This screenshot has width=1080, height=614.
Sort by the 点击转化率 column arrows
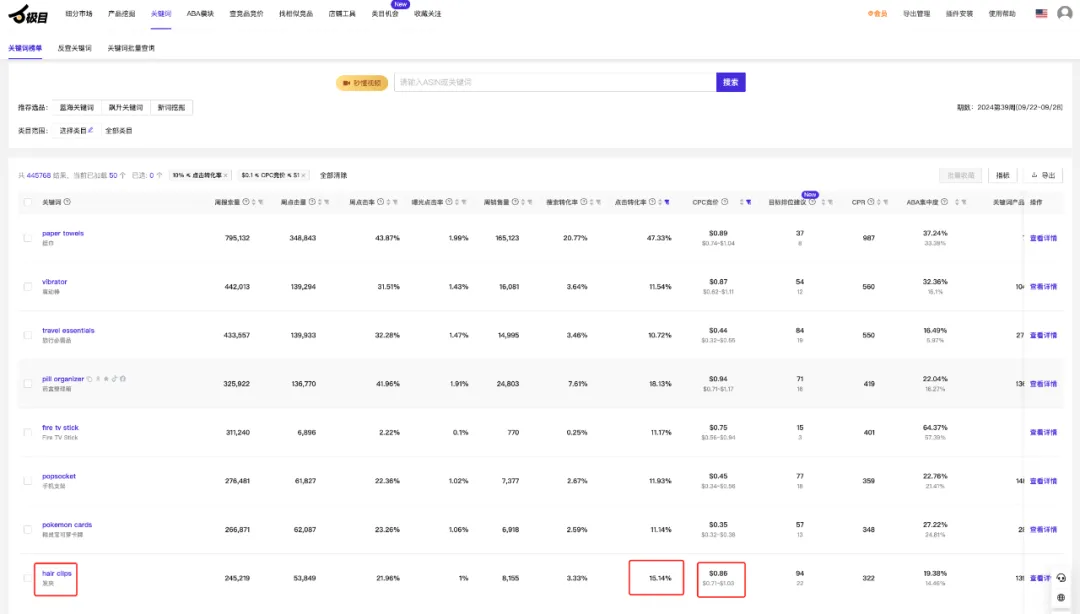click(x=660, y=203)
